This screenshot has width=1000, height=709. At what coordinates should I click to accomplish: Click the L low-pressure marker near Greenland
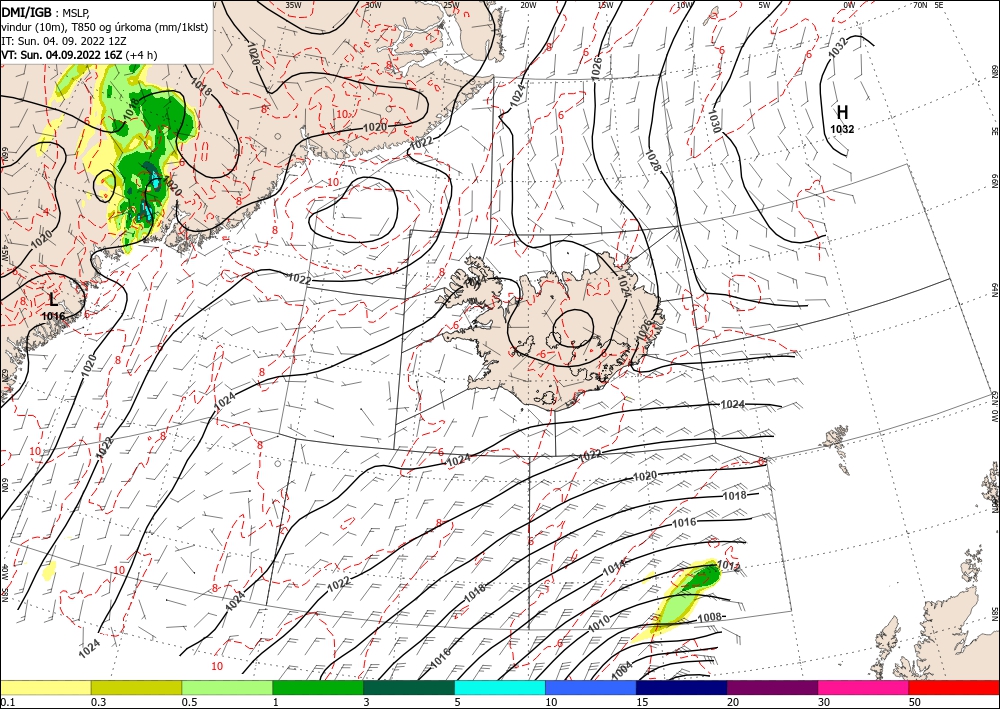tap(54, 299)
